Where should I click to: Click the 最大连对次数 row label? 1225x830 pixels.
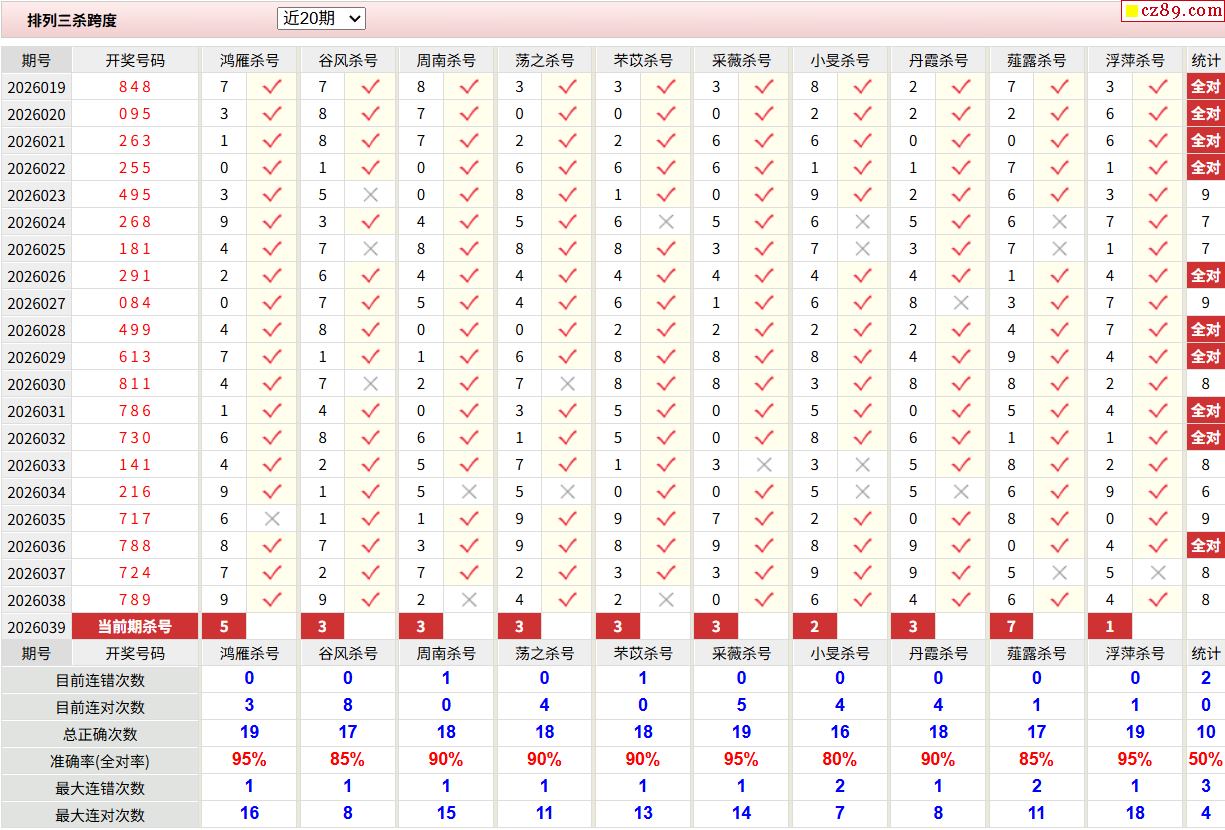(x=100, y=815)
